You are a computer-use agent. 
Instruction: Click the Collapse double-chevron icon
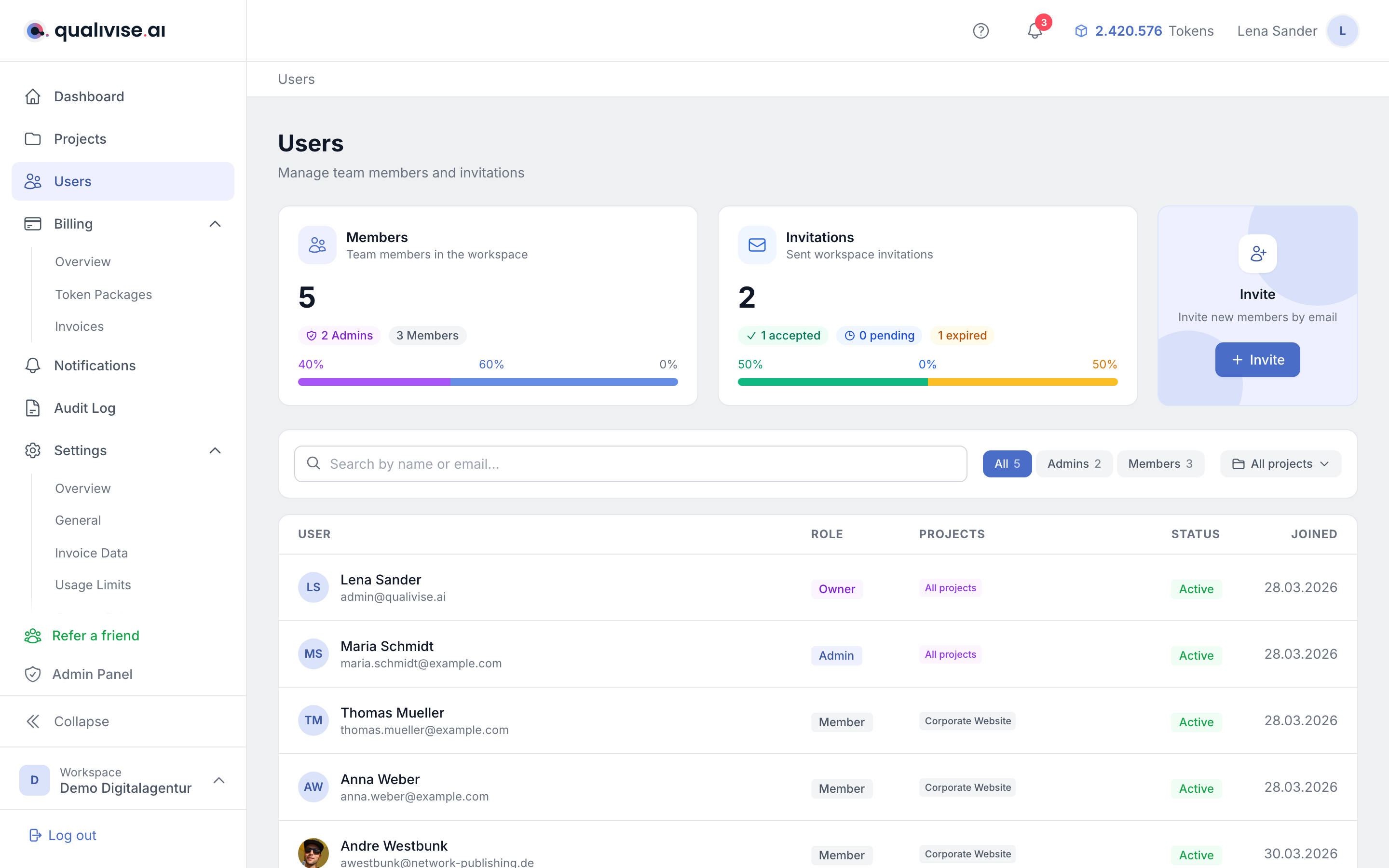pyautogui.click(x=33, y=721)
